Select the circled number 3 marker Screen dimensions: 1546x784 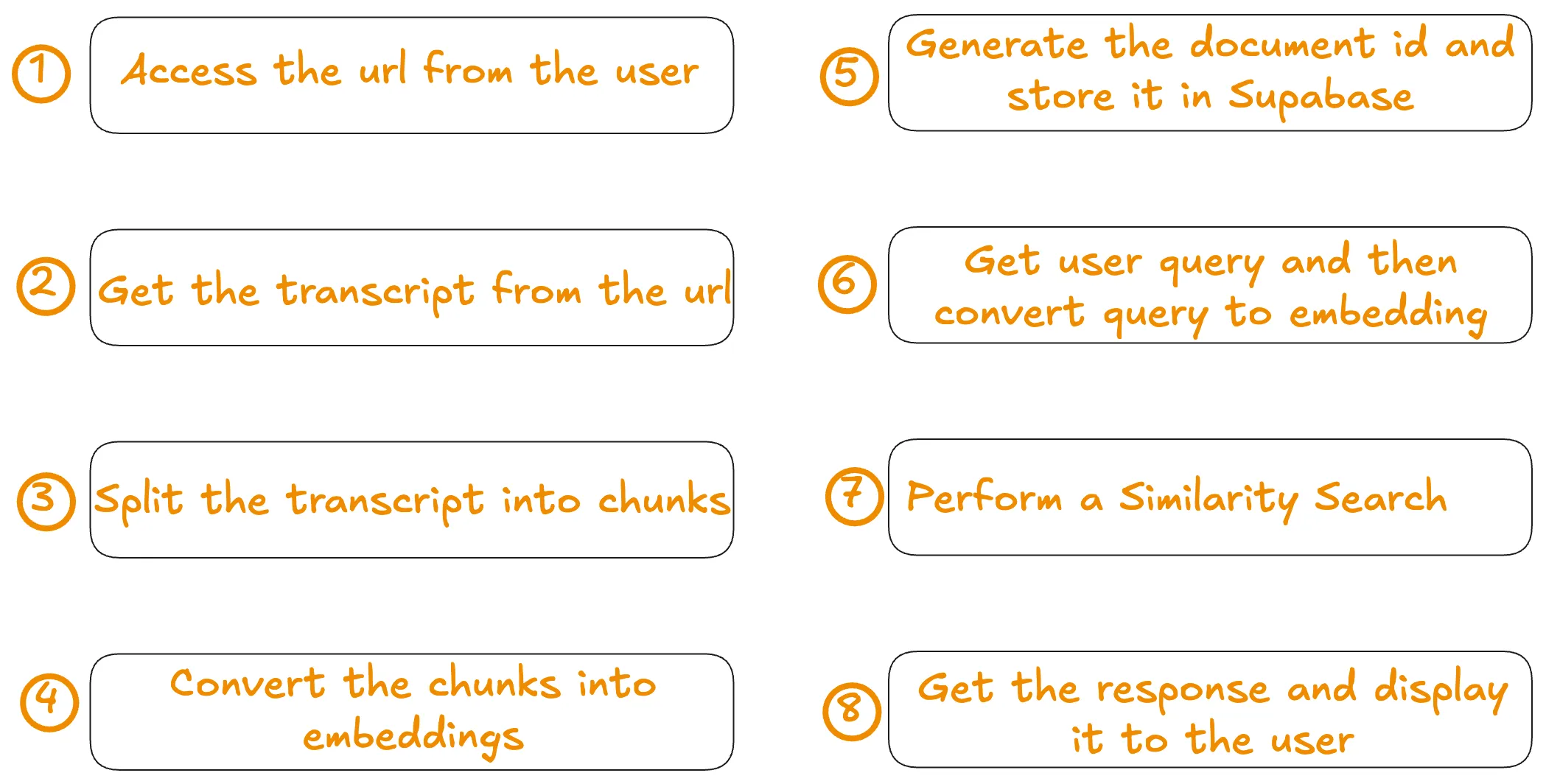[x=46, y=501]
